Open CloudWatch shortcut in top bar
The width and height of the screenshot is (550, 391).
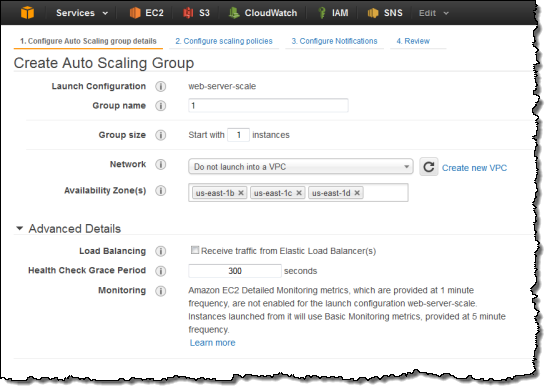point(263,13)
